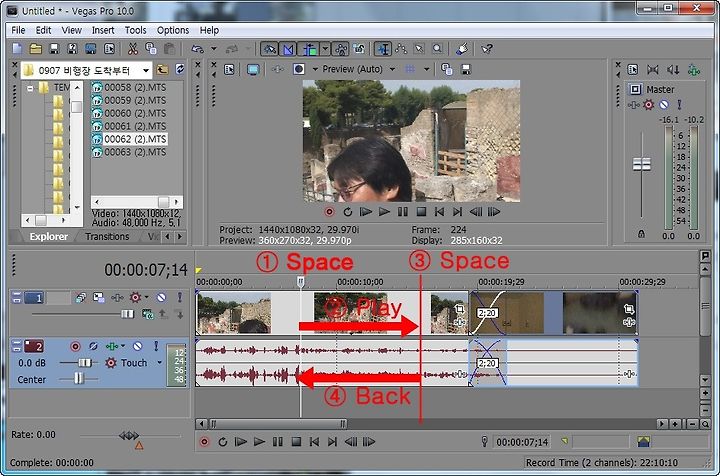The width and height of the screenshot is (720, 476).
Task: Toggle Ignore Event Grouping
Action: (360, 49)
